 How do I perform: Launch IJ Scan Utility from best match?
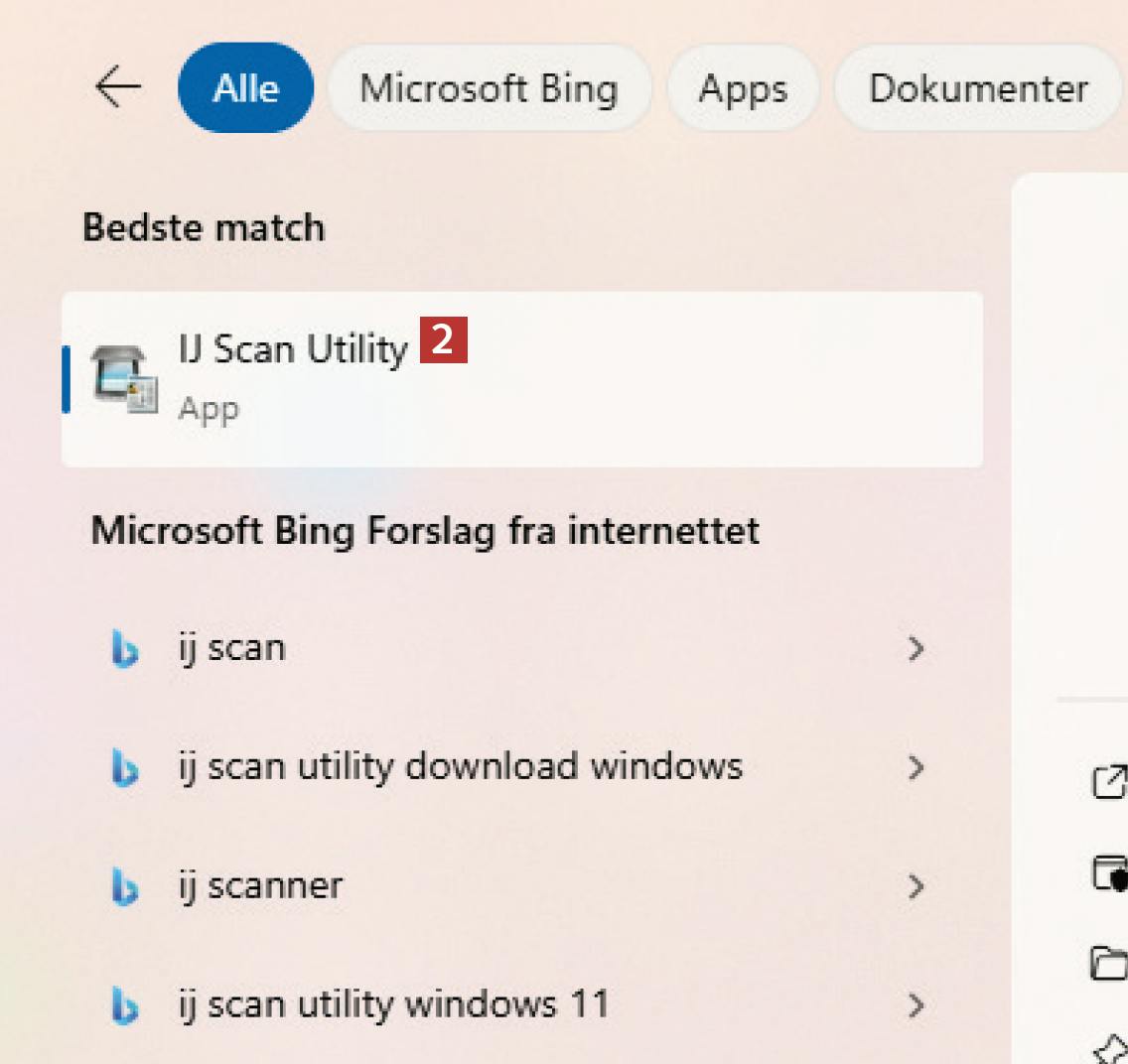tap(294, 349)
